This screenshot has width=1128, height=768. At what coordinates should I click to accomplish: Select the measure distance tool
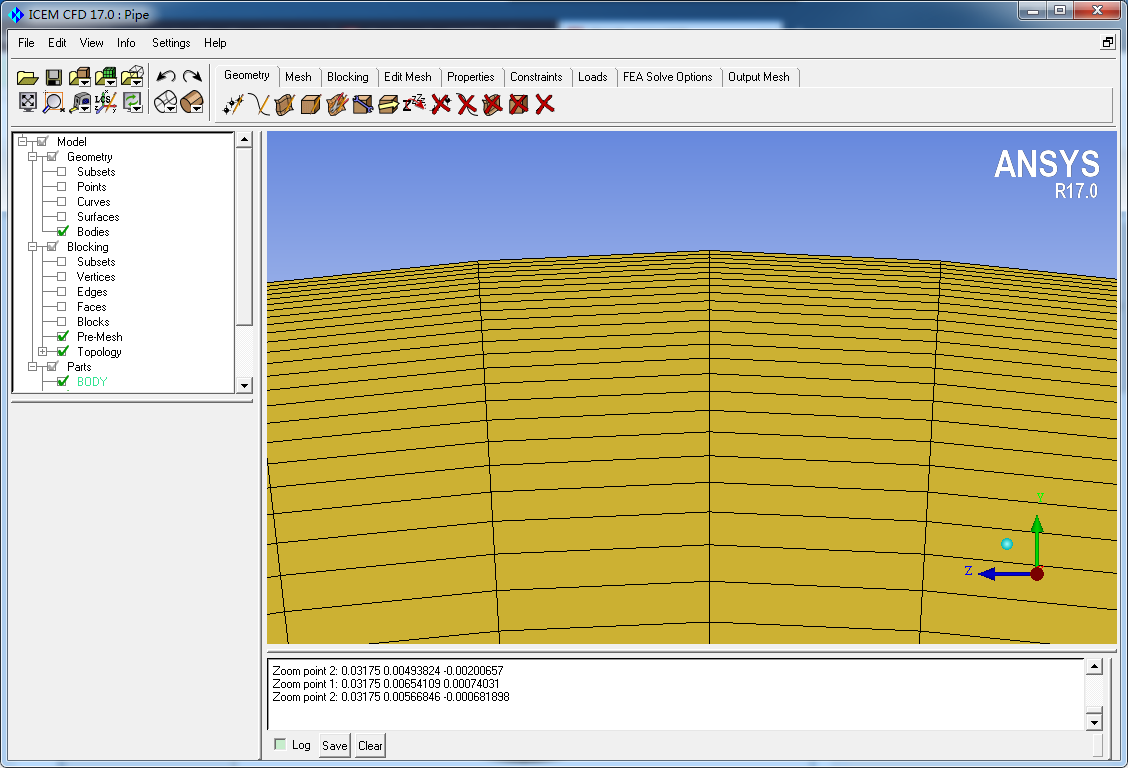tap(80, 103)
